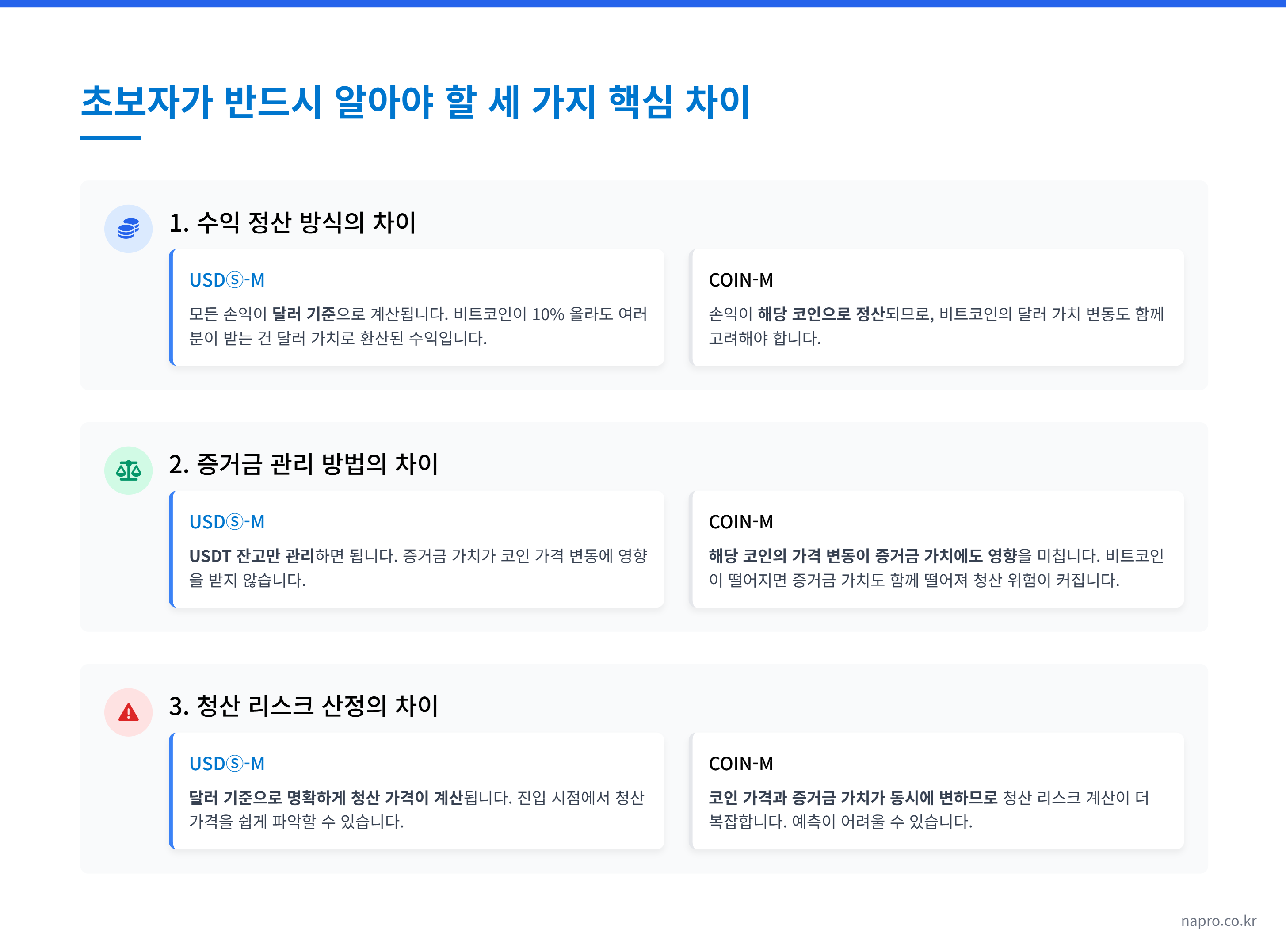Click bold text 해당 코인의 가격 변동이 증거금 가치에도 영향

863,556
